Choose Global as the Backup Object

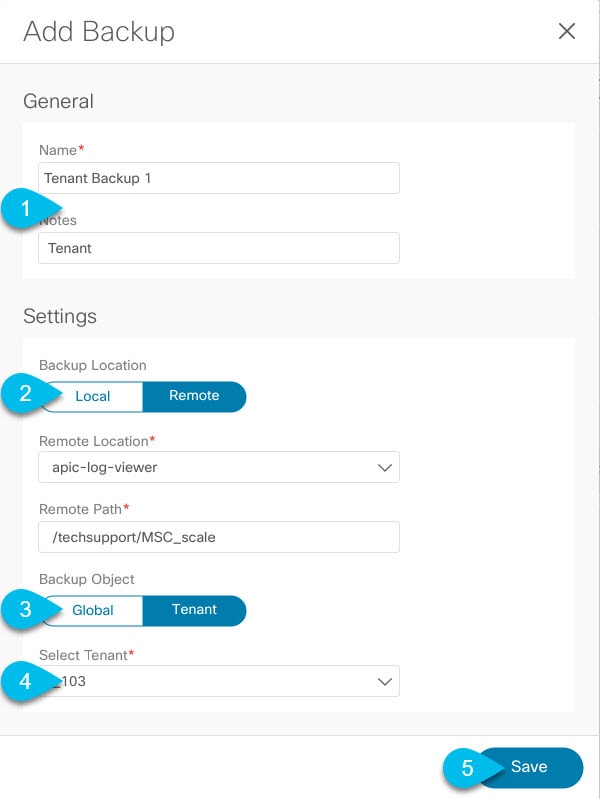[92, 610]
